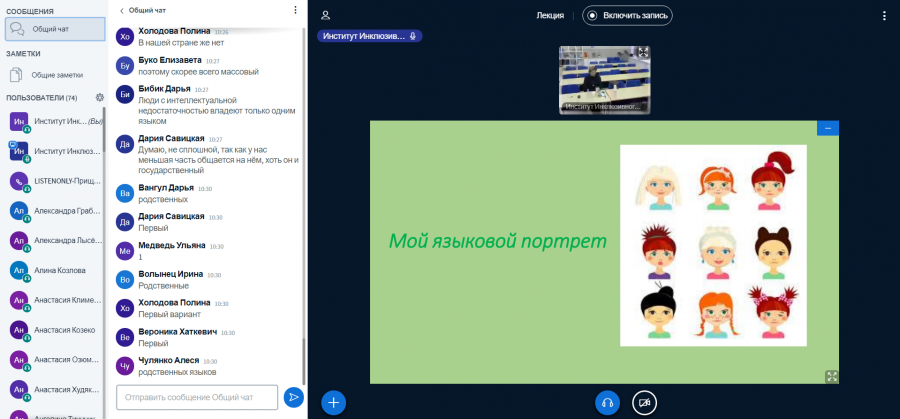
Task: Send the chat message with the arrow button
Action: pos(294,397)
